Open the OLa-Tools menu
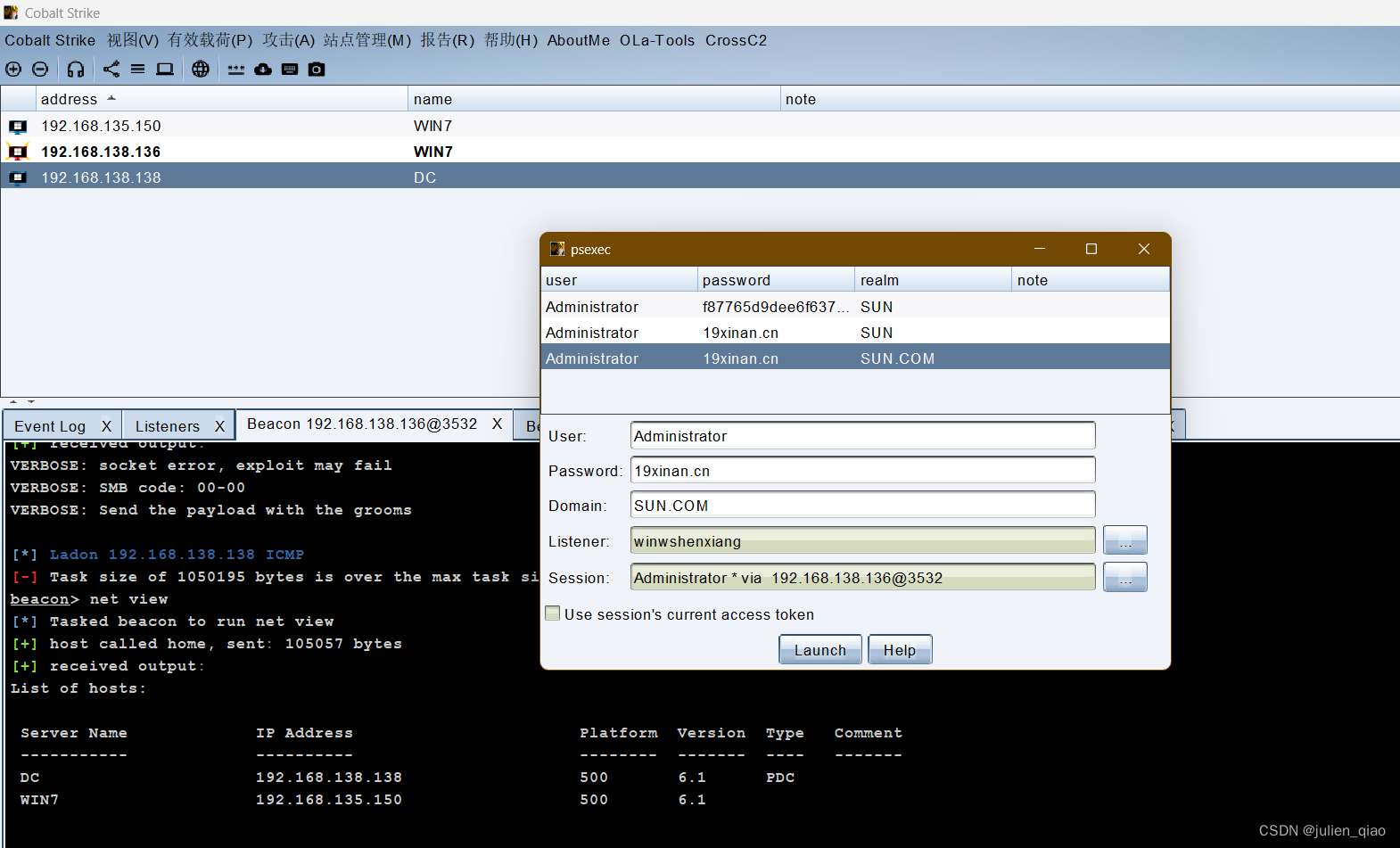The width and height of the screenshot is (1400, 848). click(657, 40)
